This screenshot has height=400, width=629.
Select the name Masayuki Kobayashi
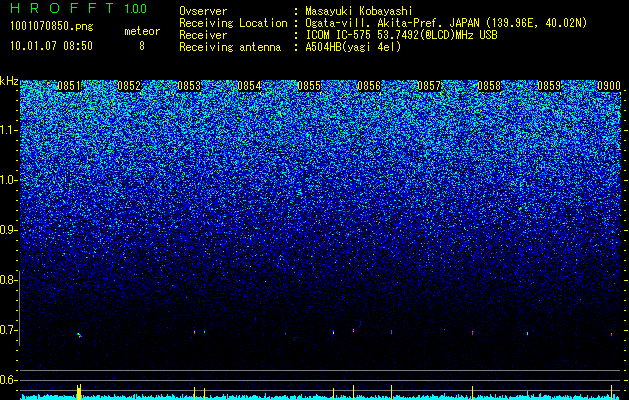coord(359,11)
